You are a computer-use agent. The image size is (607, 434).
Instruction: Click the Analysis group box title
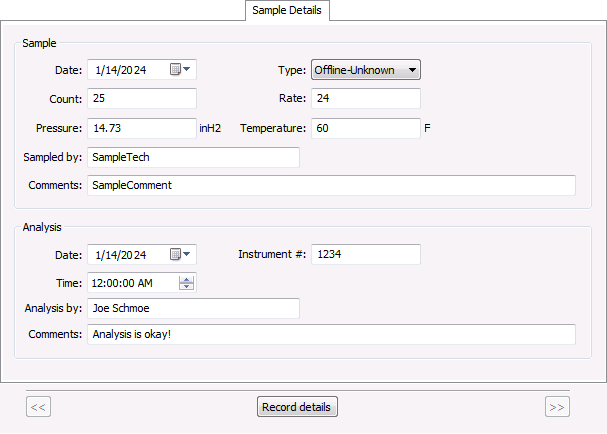42,227
